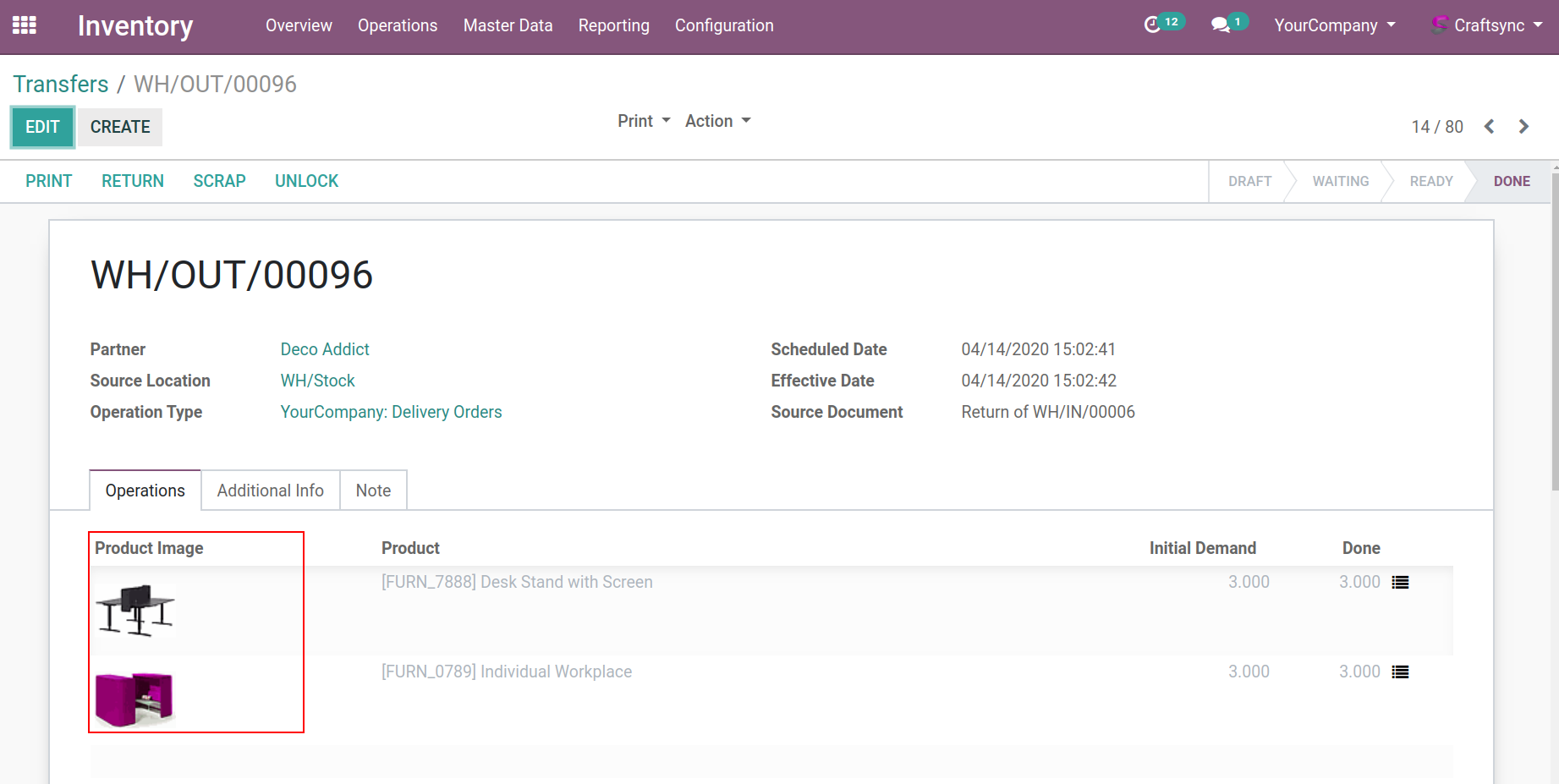This screenshot has width=1559, height=784.
Task: Go to the next transfer record arrow
Action: pos(1523,127)
